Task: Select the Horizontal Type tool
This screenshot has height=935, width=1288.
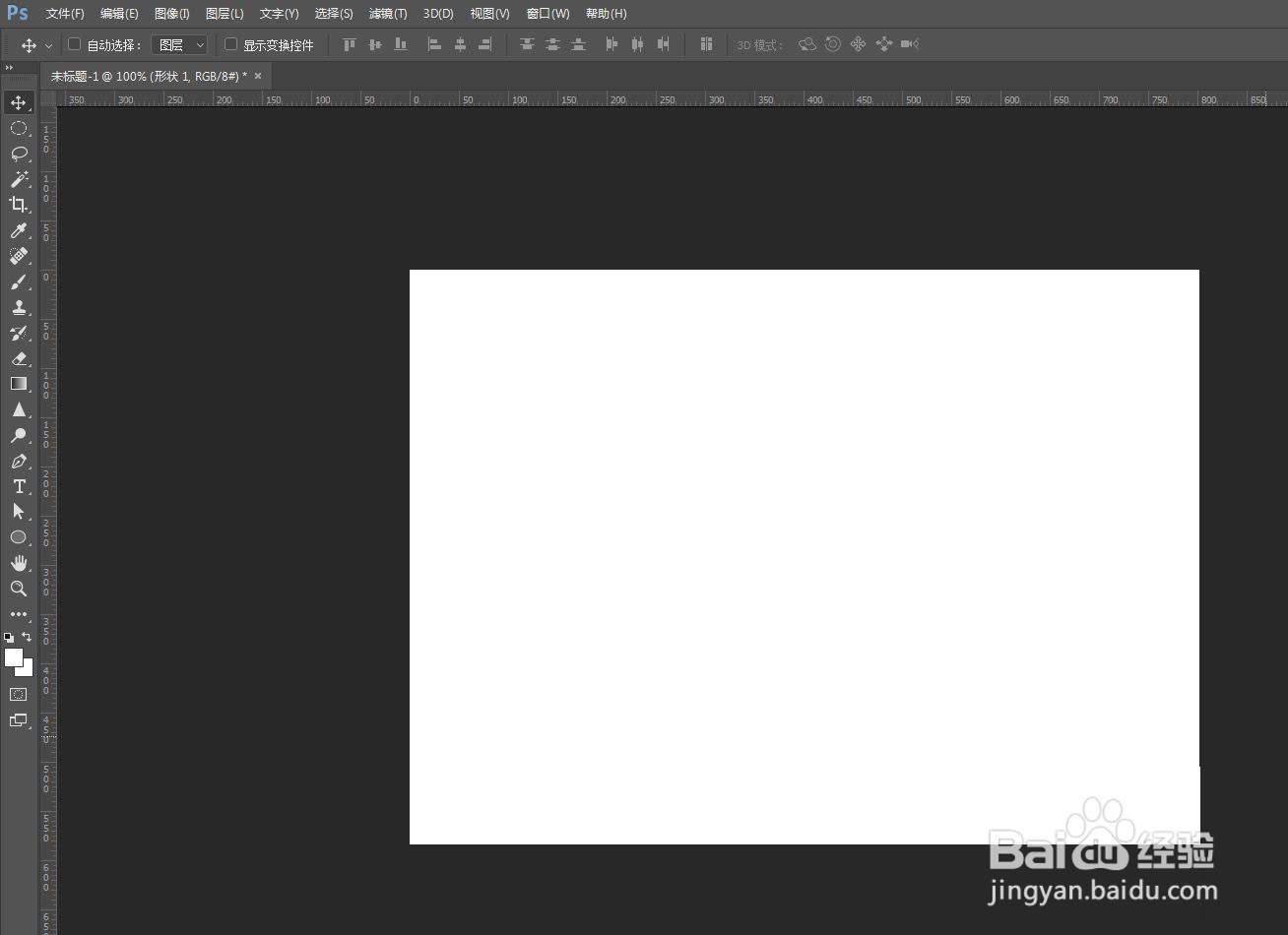Action: click(19, 486)
